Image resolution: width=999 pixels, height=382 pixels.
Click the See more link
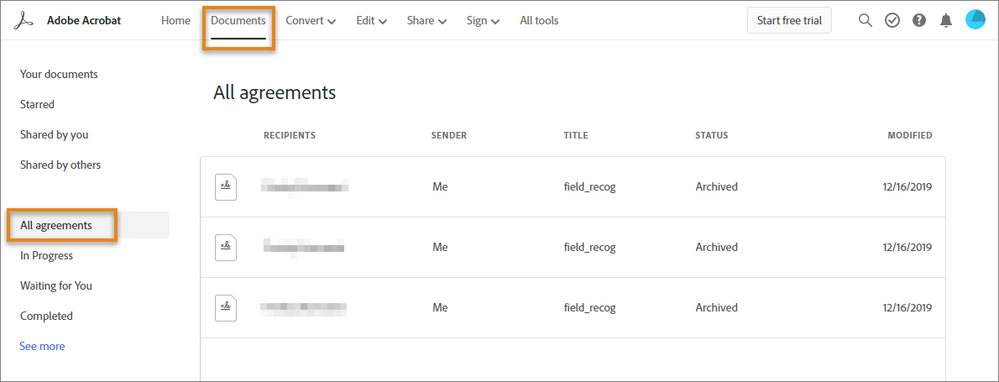click(x=42, y=346)
